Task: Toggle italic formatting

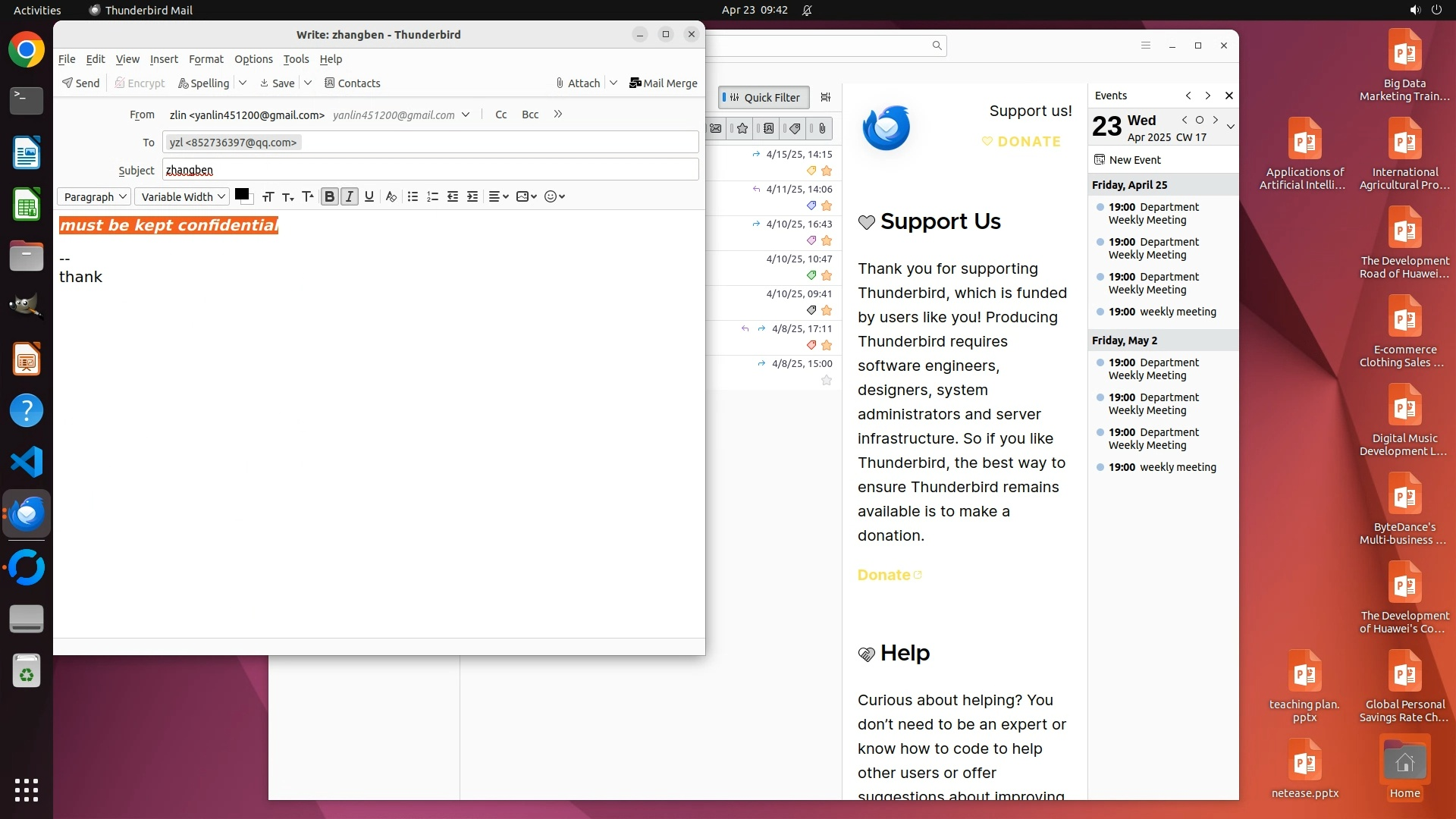Action: 349,197
